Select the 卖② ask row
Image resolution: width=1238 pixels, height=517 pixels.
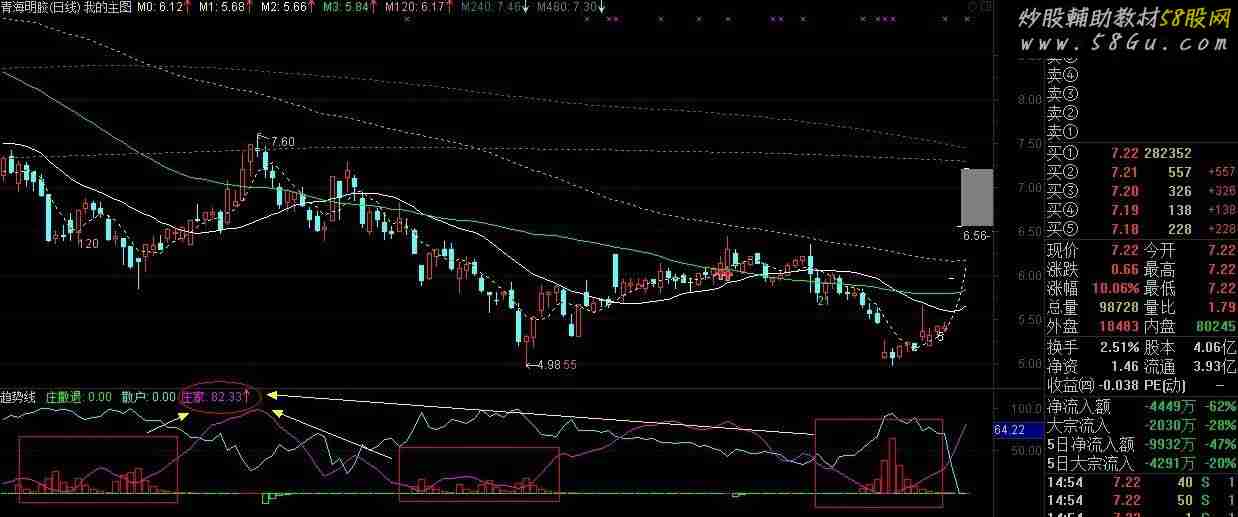coord(1141,113)
